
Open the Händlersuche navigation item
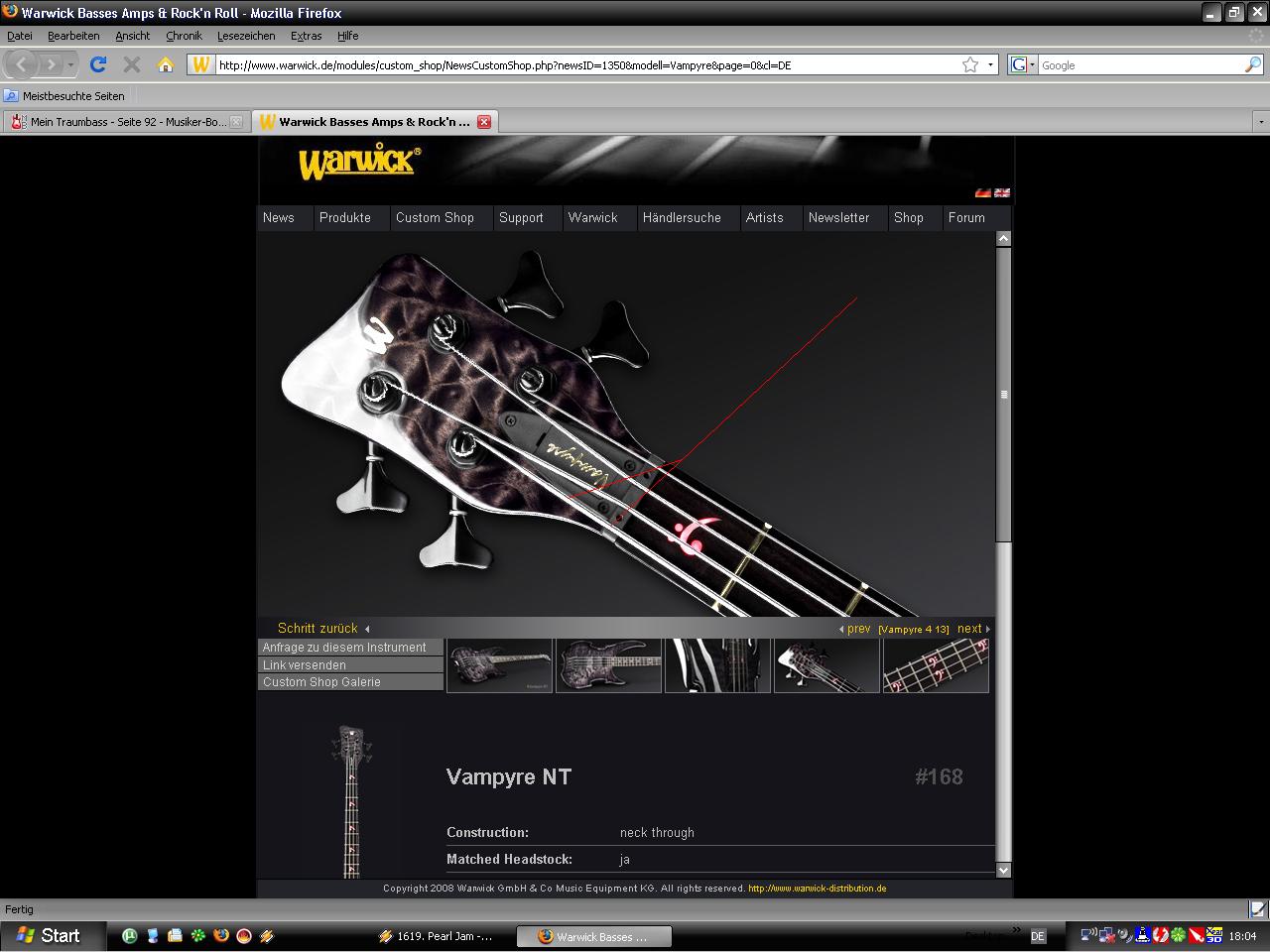[682, 218]
